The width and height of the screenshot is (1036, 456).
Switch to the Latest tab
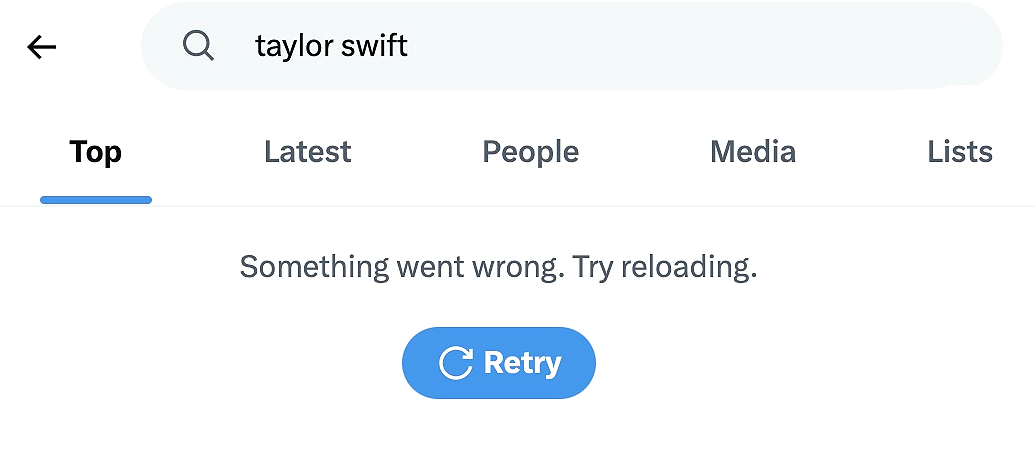[307, 152]
